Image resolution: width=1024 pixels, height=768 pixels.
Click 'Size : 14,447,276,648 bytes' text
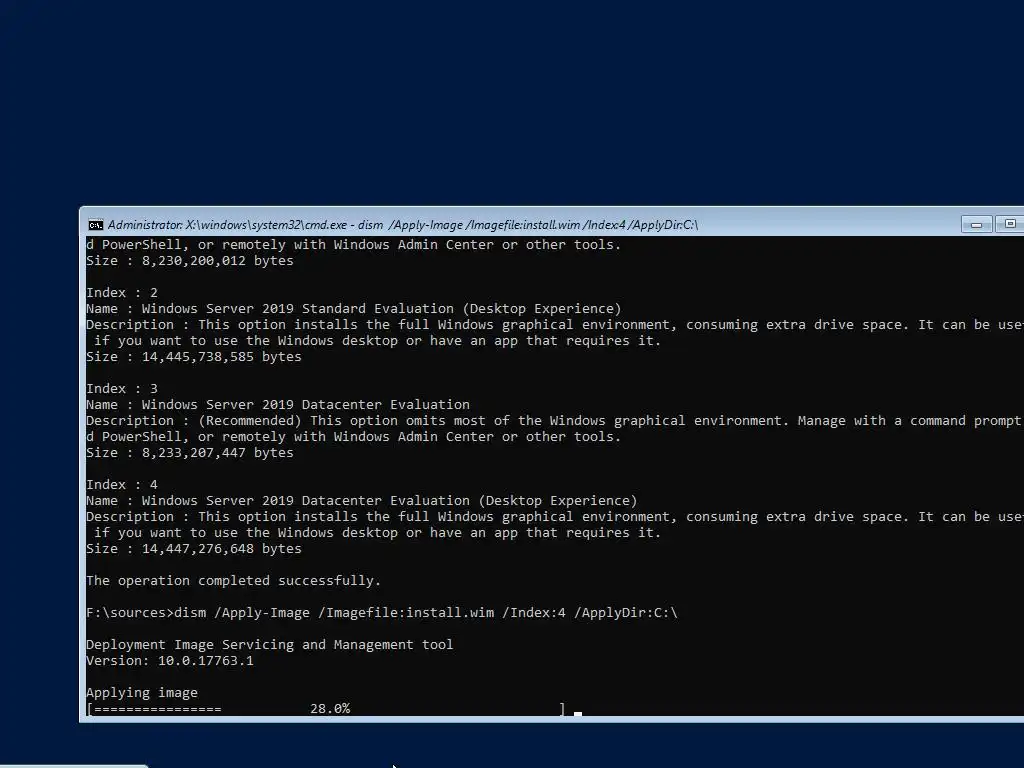pos(194,549)
